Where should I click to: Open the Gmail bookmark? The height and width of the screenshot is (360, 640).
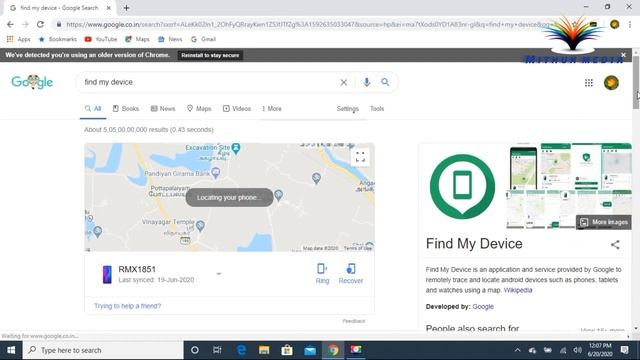[203, 39]
